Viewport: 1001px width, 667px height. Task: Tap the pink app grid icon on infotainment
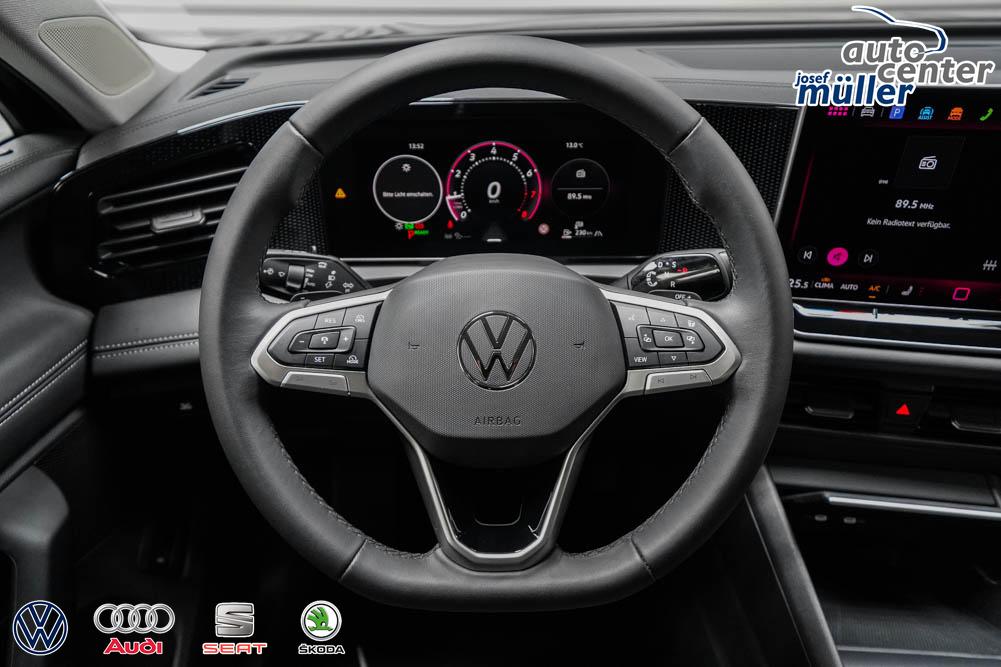pos(835,111)
